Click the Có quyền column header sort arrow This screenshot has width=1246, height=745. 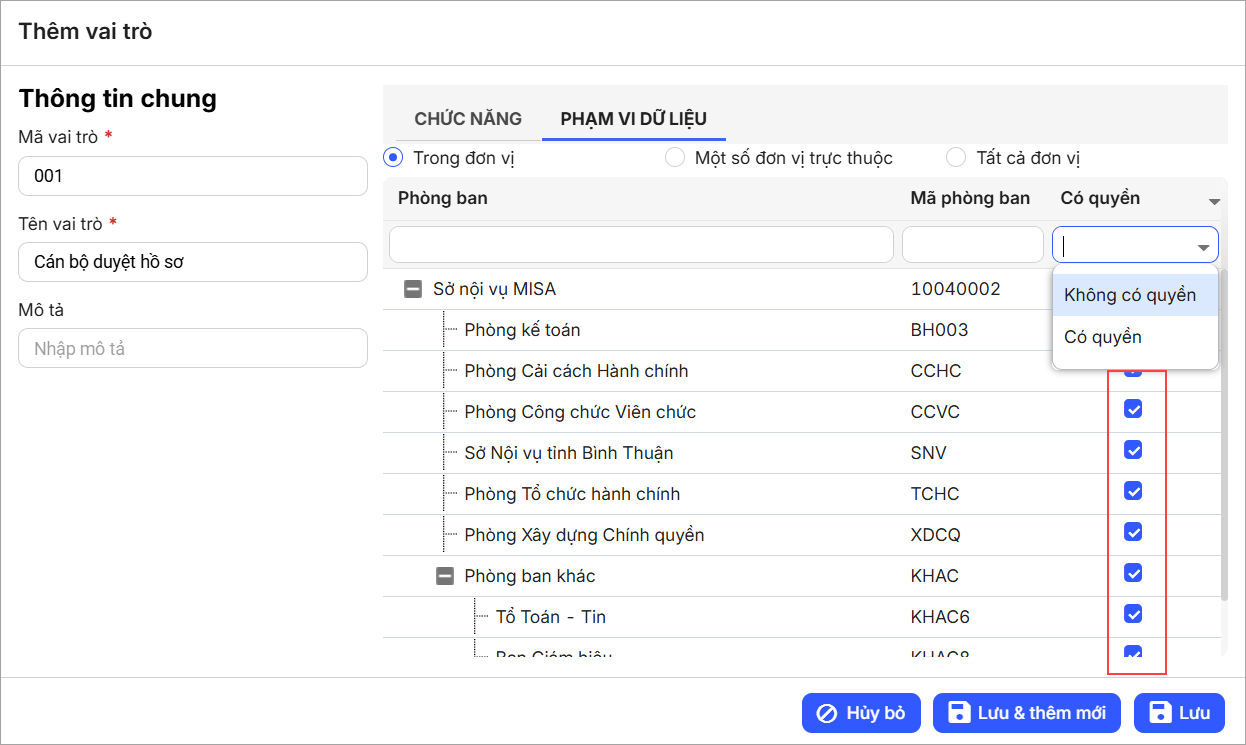pyautogui.click(x=1214, y=201)
